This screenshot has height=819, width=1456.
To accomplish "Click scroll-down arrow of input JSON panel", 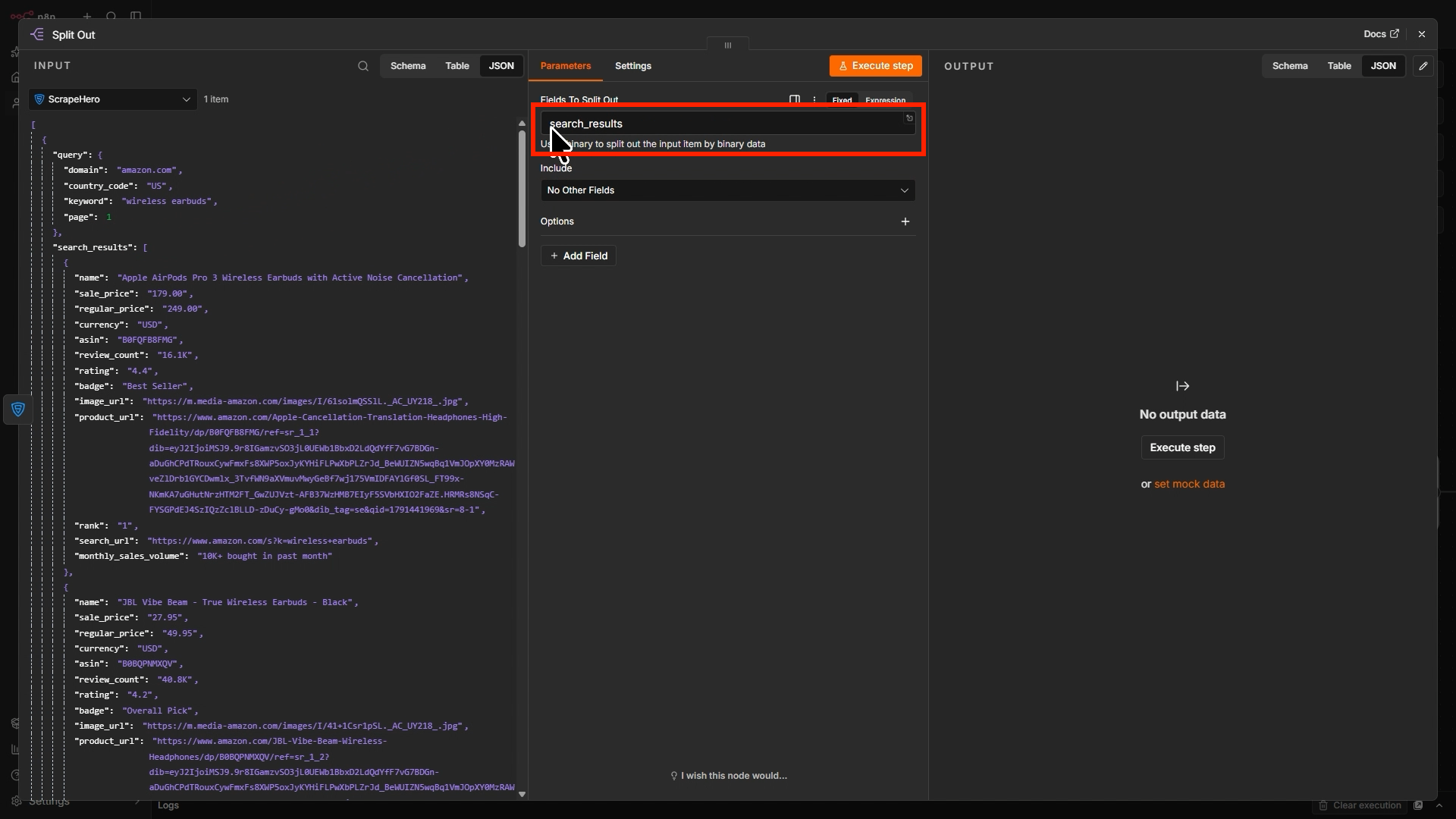I will (x=522, y=794).
